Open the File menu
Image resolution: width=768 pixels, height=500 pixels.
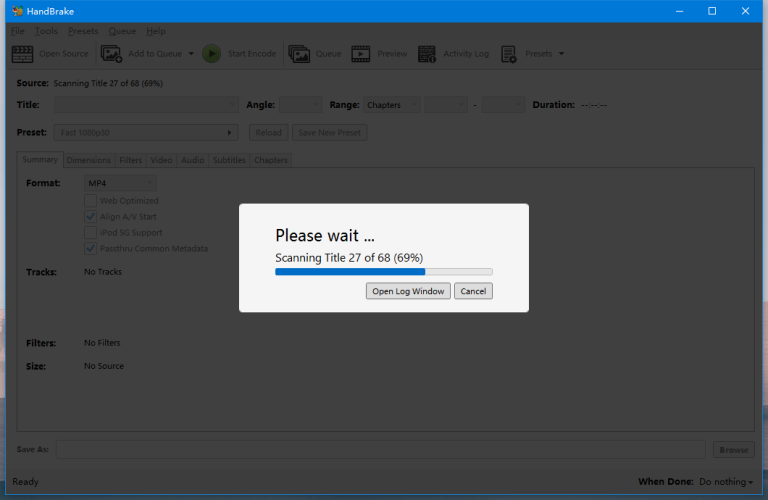pyautogui.click(x=18, y=31)
